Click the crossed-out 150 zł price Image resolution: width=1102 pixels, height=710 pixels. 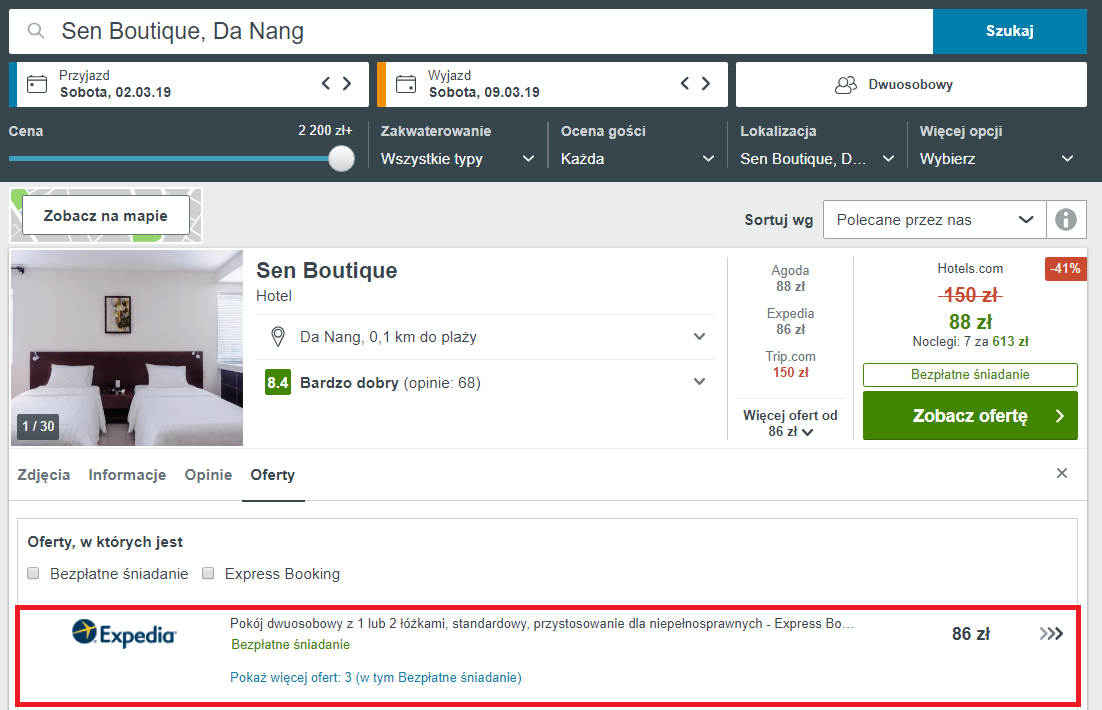(x=970, y=295)
